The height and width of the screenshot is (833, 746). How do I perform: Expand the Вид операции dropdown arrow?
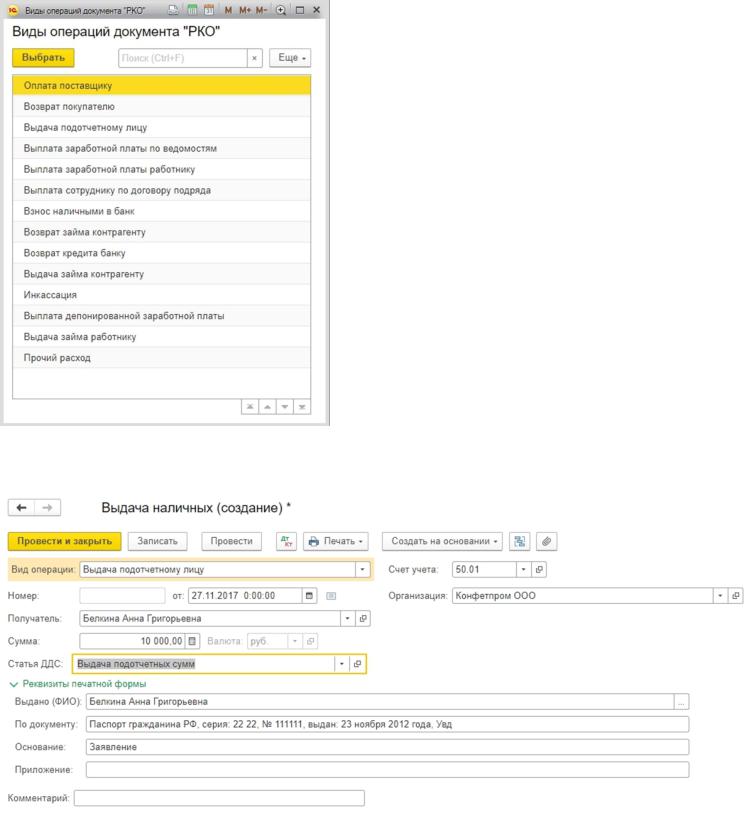362,570
